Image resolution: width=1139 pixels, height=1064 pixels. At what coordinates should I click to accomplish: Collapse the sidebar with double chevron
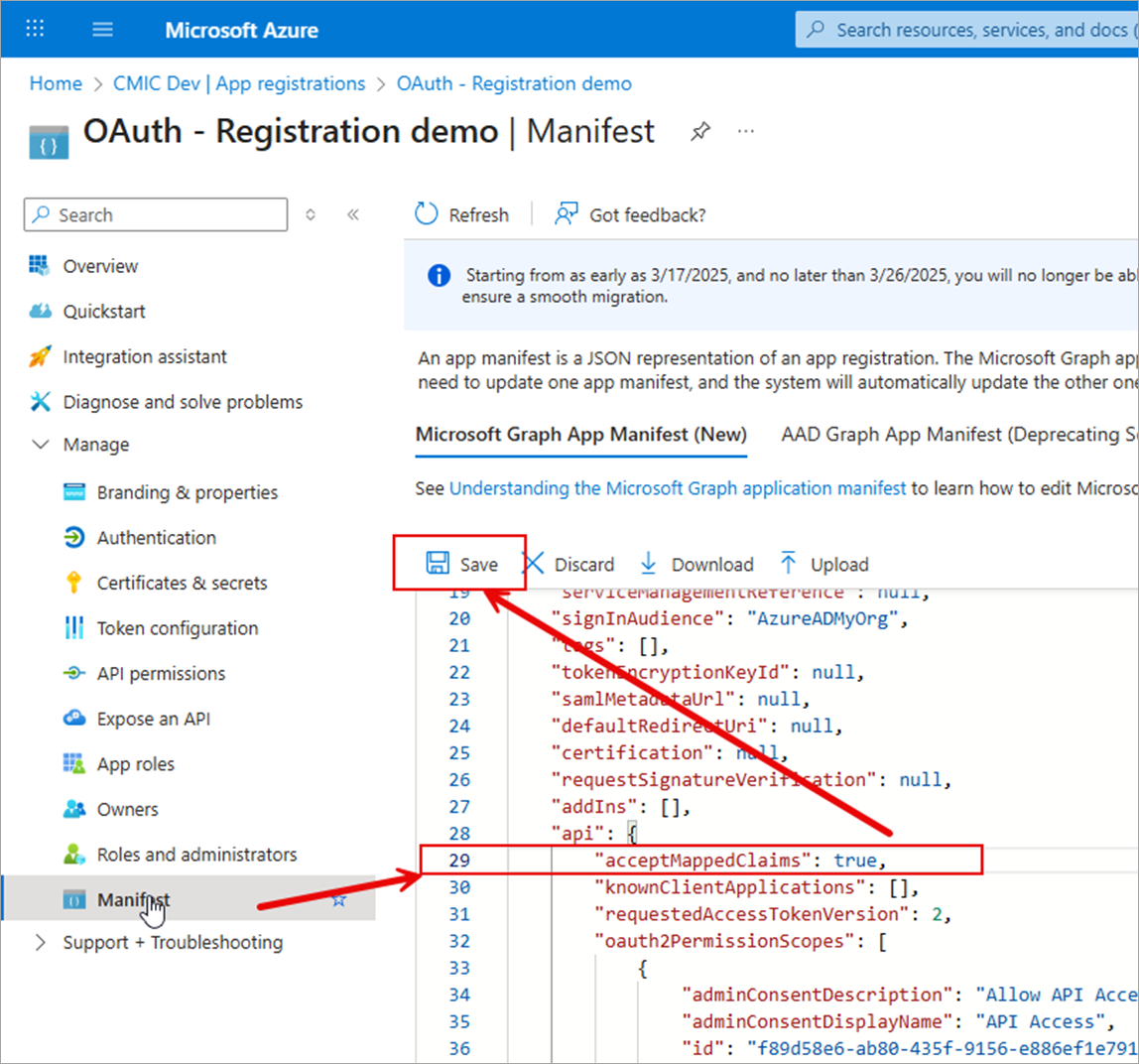(x=352, y=214)
